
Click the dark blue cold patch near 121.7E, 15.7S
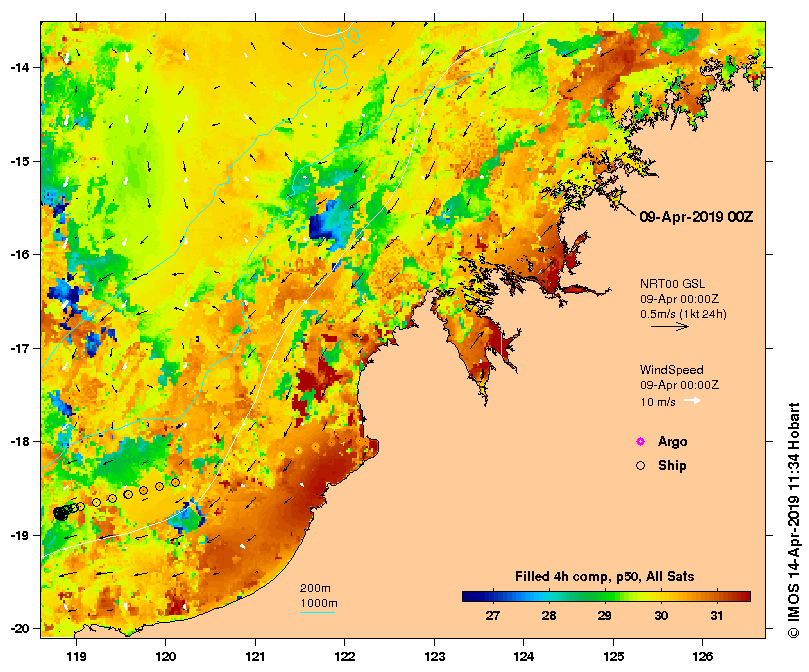click(x=320, y=228)
